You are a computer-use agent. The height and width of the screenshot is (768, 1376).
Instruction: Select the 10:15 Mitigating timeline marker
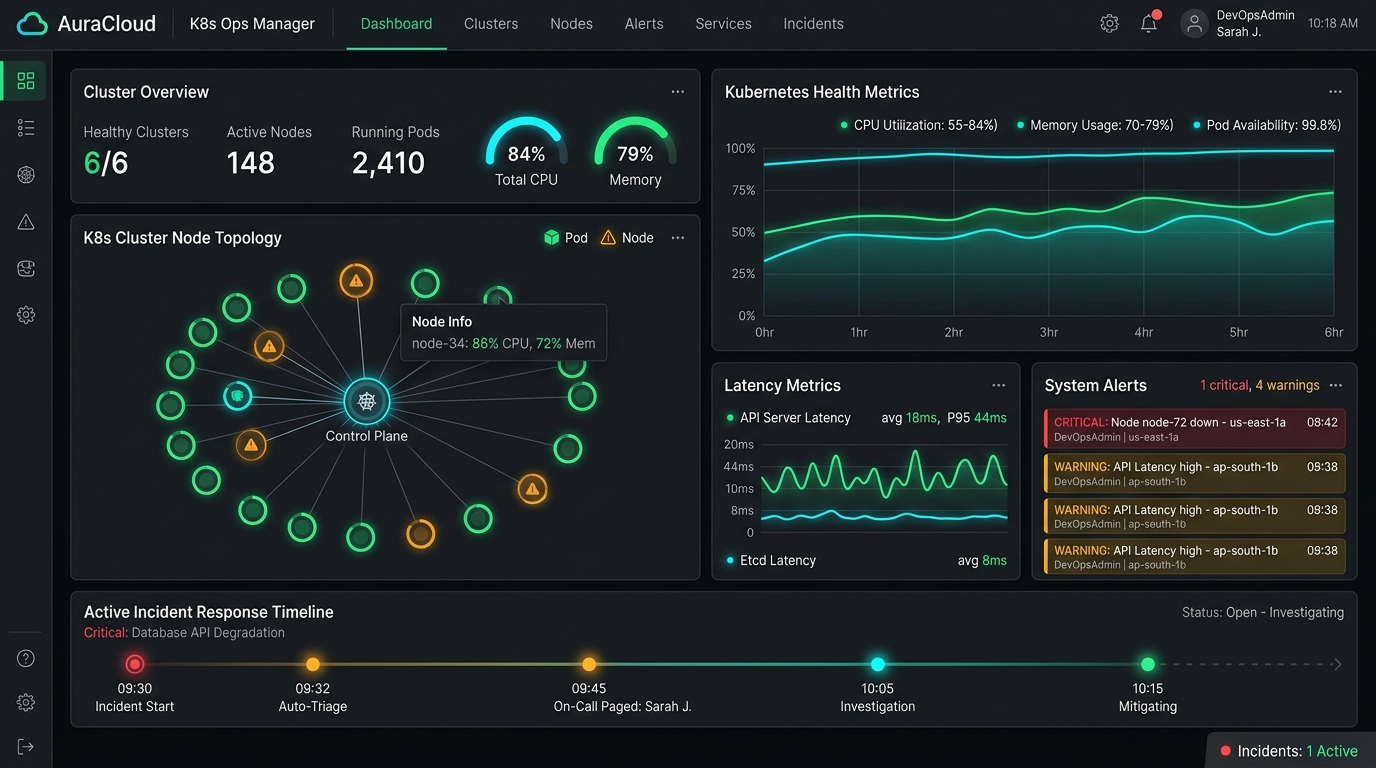click(x=1148, y=664)
